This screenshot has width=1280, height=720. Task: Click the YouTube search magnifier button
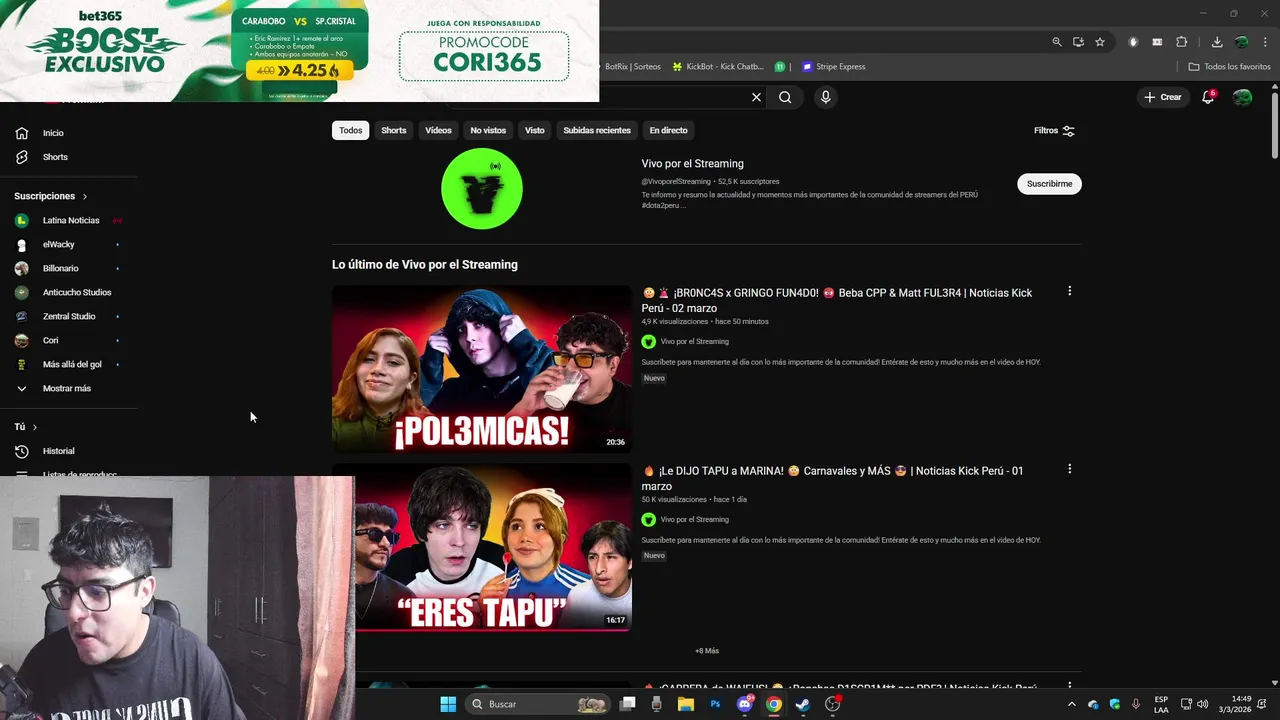tap(785, 97)
